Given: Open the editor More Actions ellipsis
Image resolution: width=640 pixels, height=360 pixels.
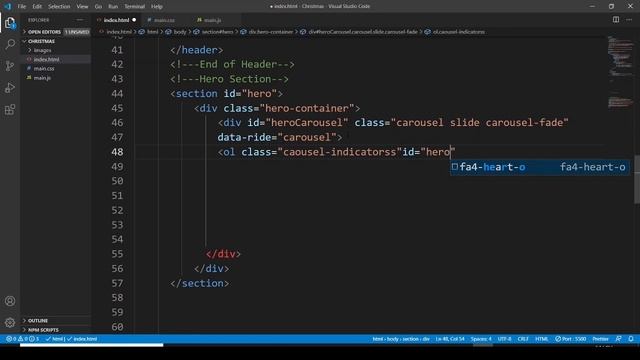Looking at the screenshot, I should pyautogui.click(x=629, y=20).
